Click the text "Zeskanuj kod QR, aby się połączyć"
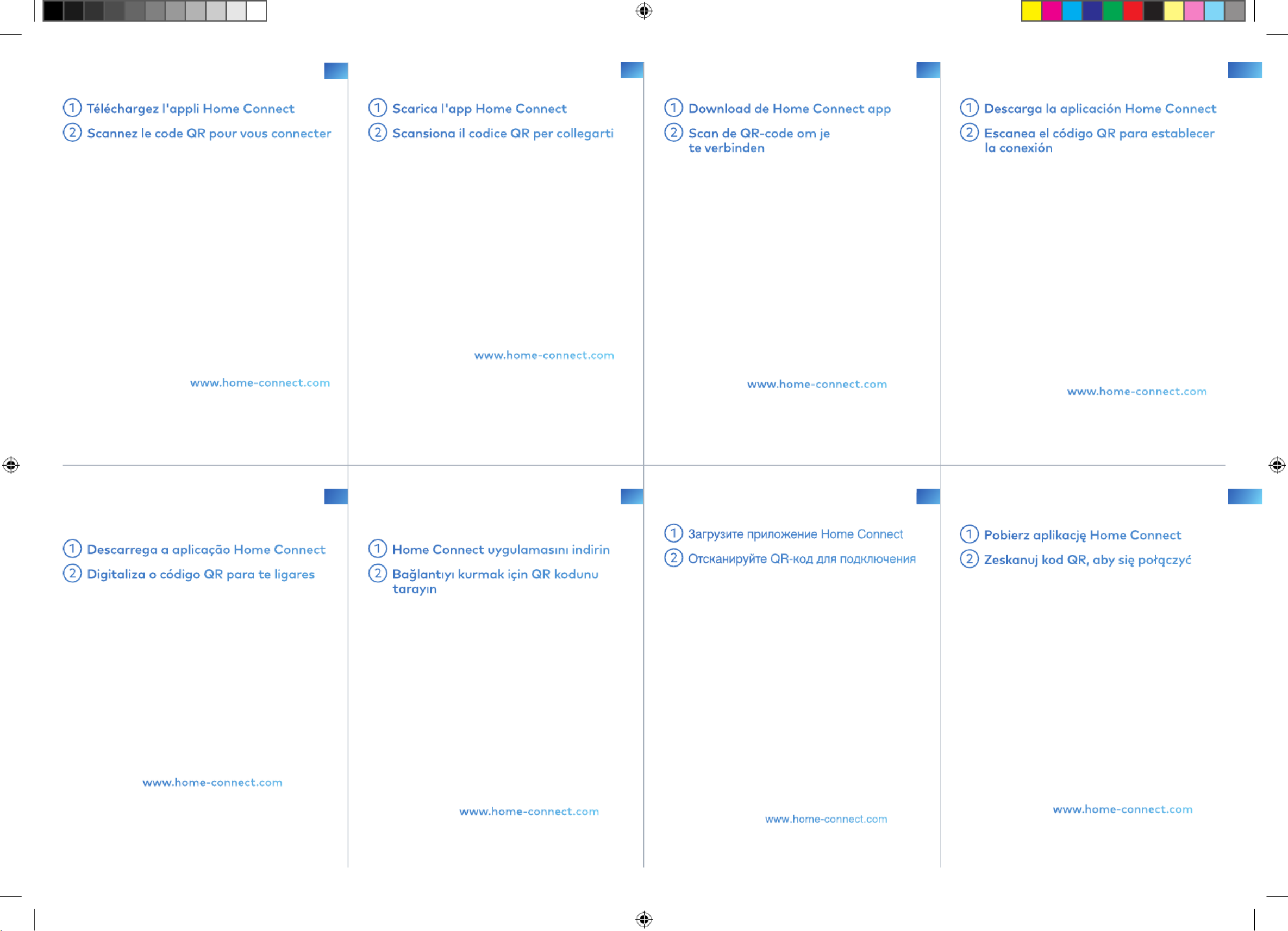 tap(1087, 559)
